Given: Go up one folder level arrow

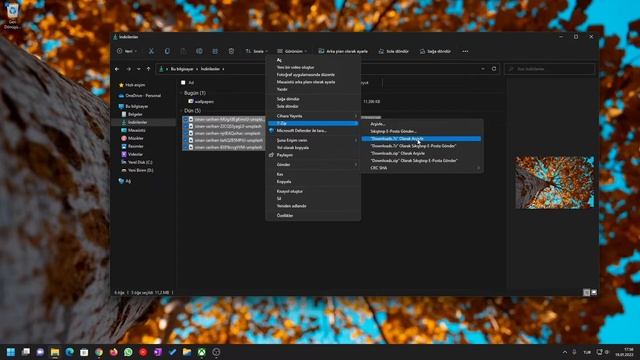Looking at the screenshot, I should 149,69.
